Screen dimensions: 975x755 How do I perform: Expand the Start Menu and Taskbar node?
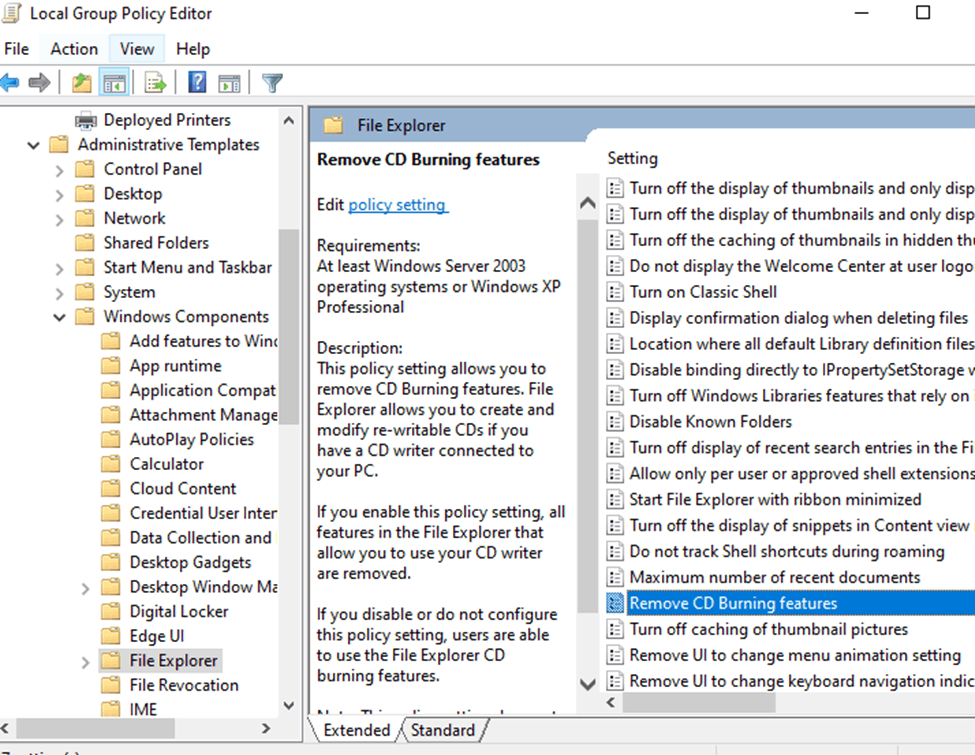pos(59,269)
